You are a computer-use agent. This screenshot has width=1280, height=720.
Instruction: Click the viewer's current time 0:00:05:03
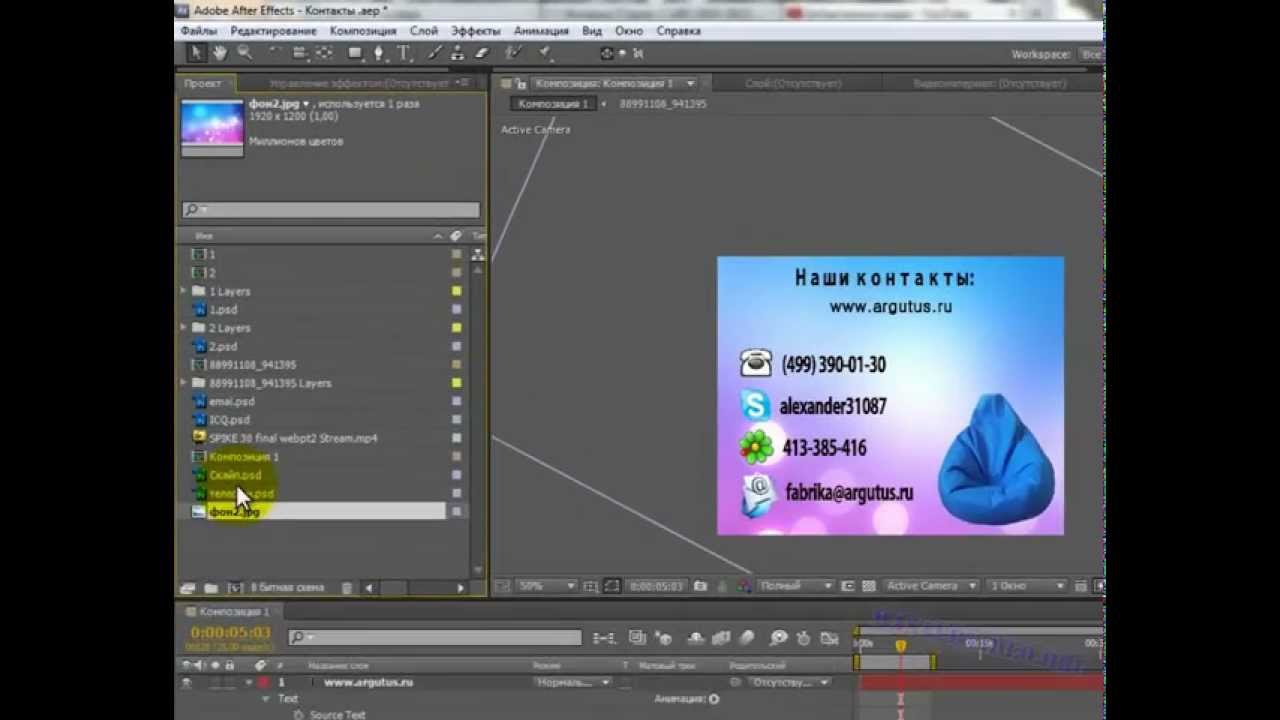pos(656,586)
